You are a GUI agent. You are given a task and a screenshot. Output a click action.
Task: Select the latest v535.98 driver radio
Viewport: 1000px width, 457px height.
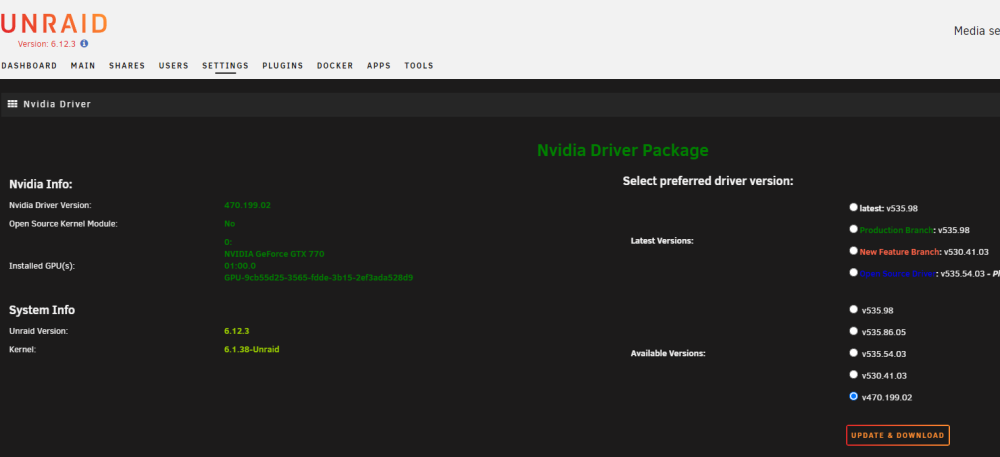[853, 207]
